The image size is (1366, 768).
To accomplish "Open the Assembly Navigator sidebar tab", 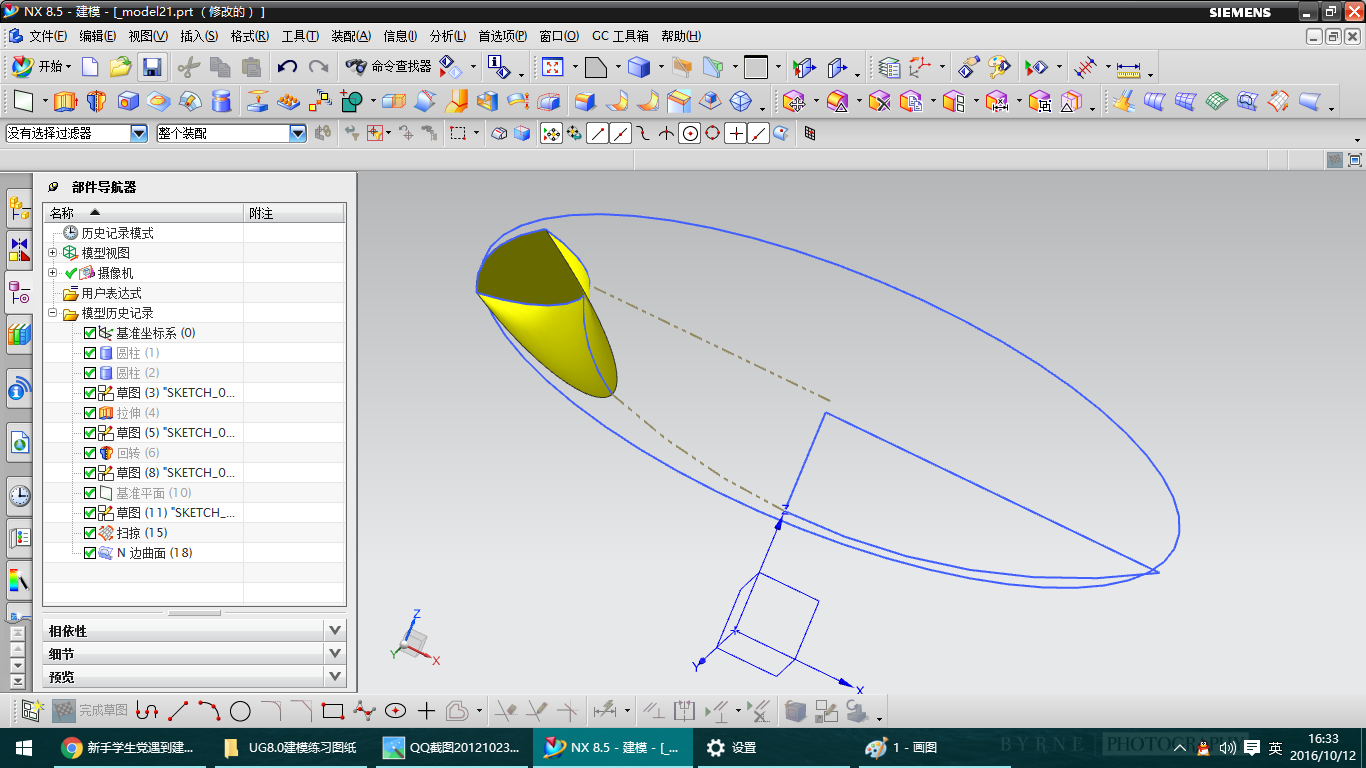I will (x=19, y=207).
